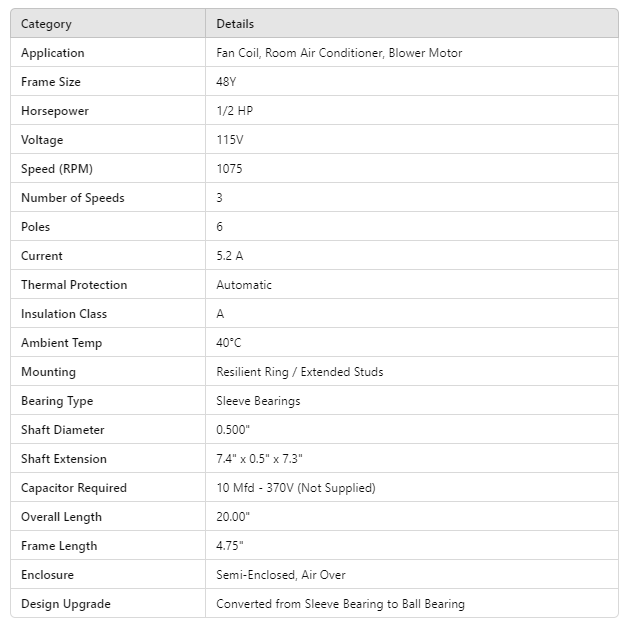Select the 115V voltage value
Image resolution: width=630 pixels, height=624 pixels.
click(230, 140)
